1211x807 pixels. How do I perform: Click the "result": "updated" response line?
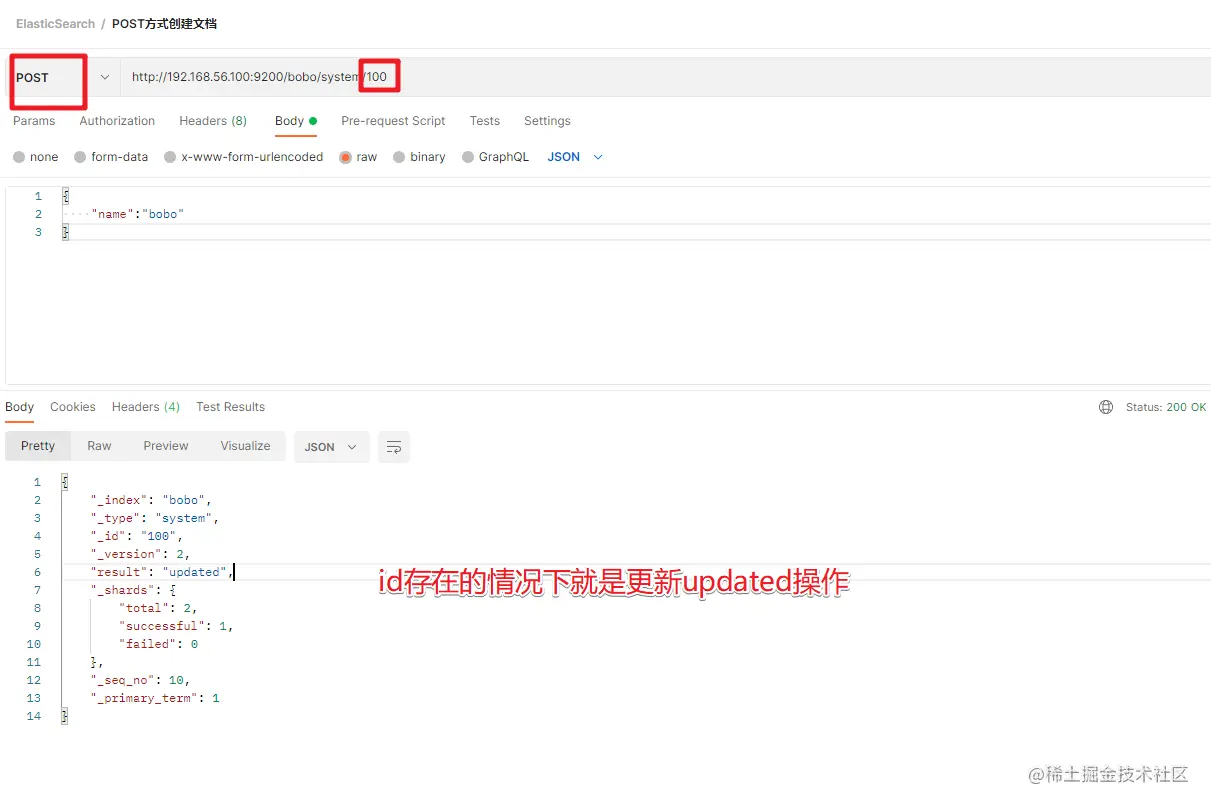pos(162,572)
